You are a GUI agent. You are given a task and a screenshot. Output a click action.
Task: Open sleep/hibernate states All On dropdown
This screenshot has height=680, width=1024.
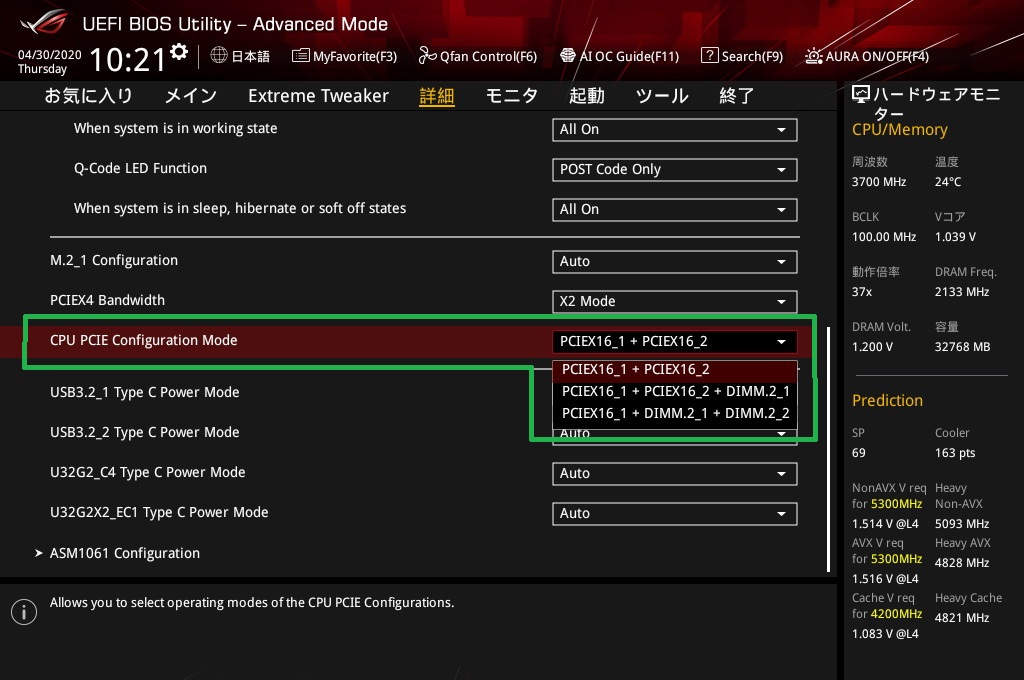tap(674, 209)
